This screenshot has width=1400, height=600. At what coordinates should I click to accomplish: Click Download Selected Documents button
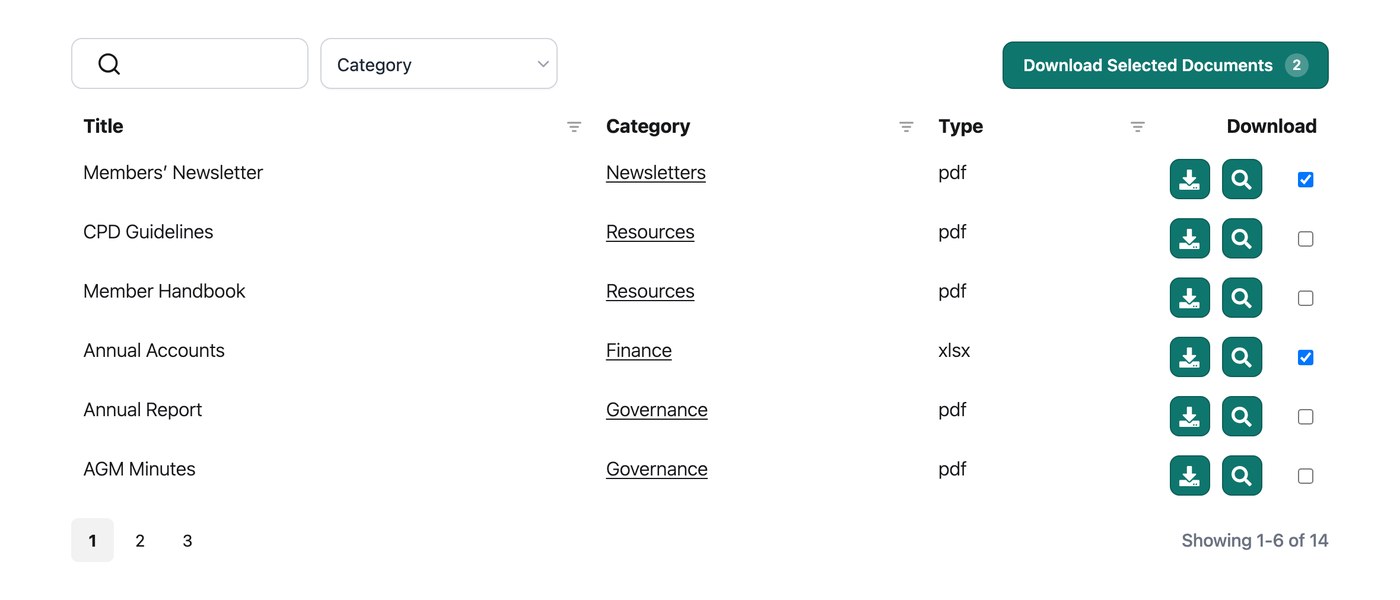click(x=1165, y=65)
